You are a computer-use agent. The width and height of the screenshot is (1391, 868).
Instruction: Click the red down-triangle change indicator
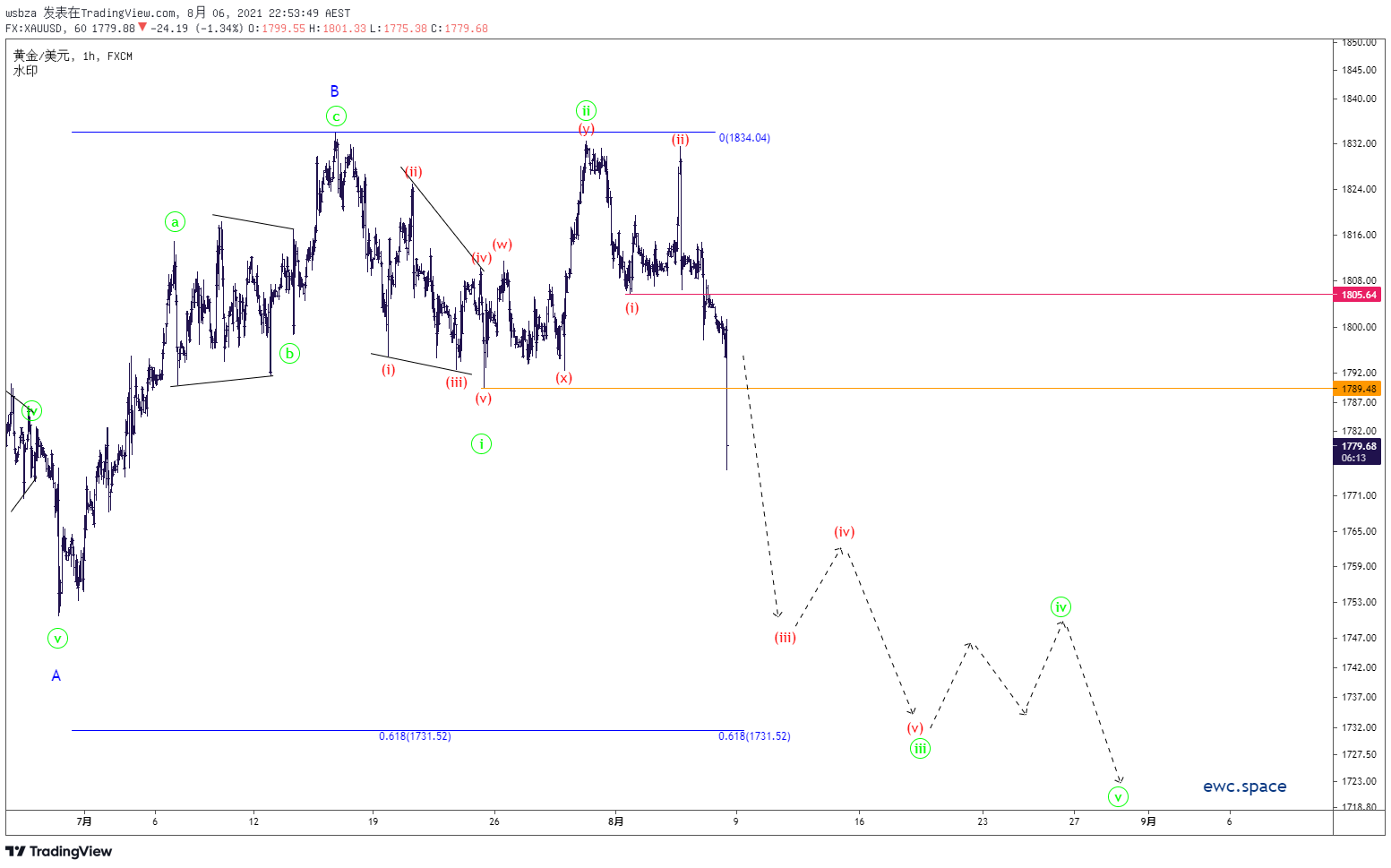pos(142,28)
